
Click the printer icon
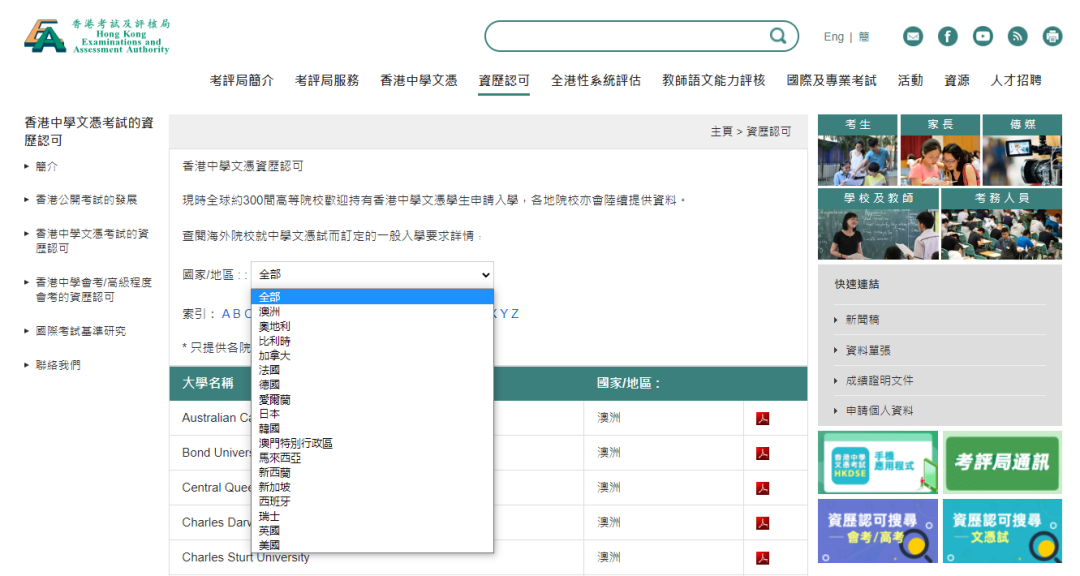coord(1052,36)
